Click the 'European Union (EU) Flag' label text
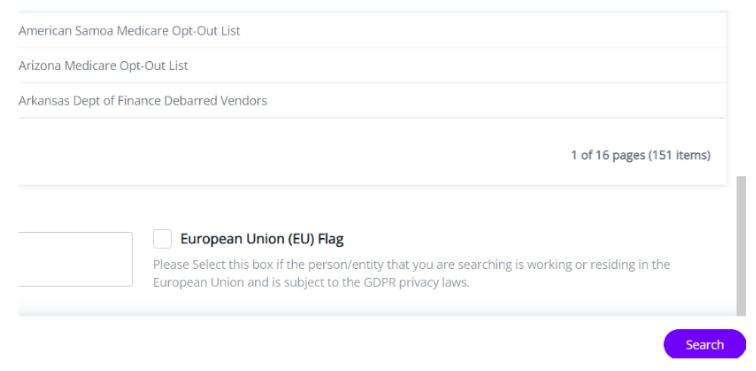The height and width of the screenshot is (371, 756). tap(262, 239)
